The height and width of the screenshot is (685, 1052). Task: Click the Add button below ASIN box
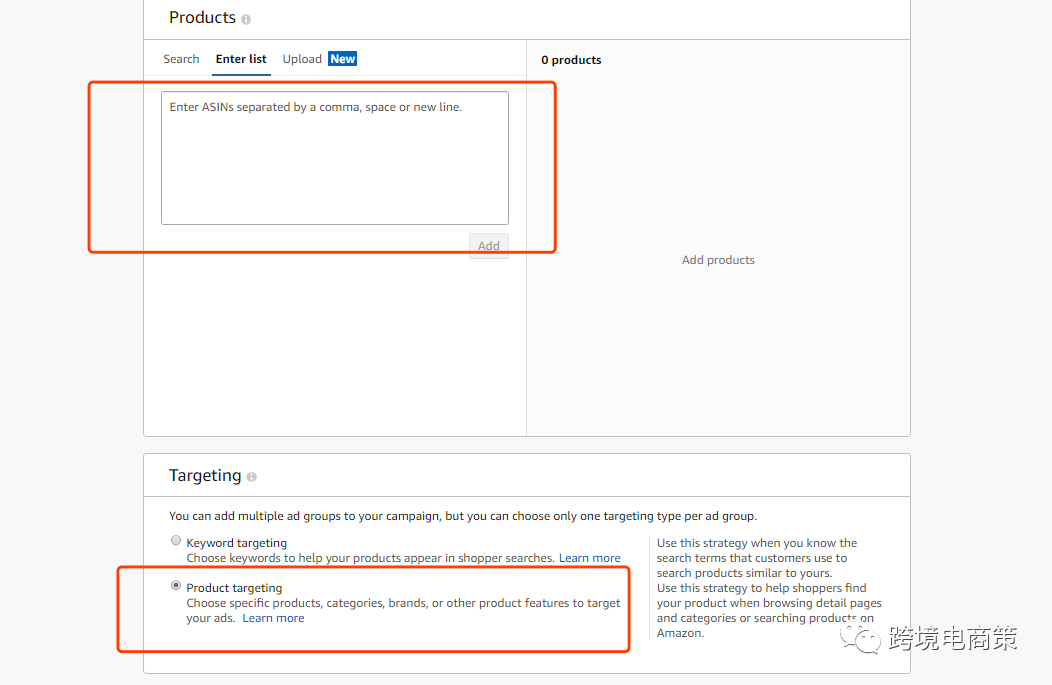pos(488,246)
